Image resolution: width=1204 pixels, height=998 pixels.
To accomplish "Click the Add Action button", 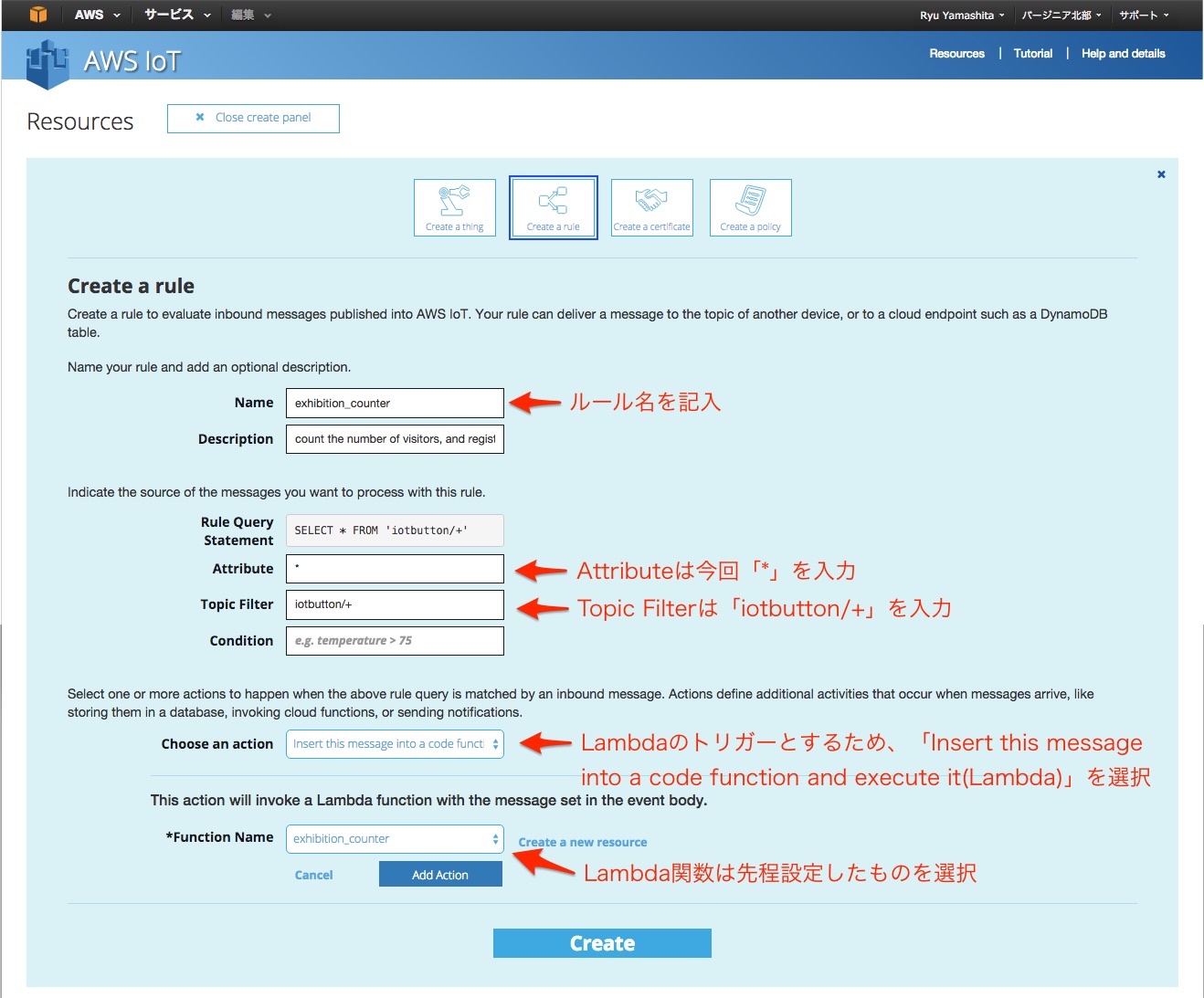I will [440, 875].
